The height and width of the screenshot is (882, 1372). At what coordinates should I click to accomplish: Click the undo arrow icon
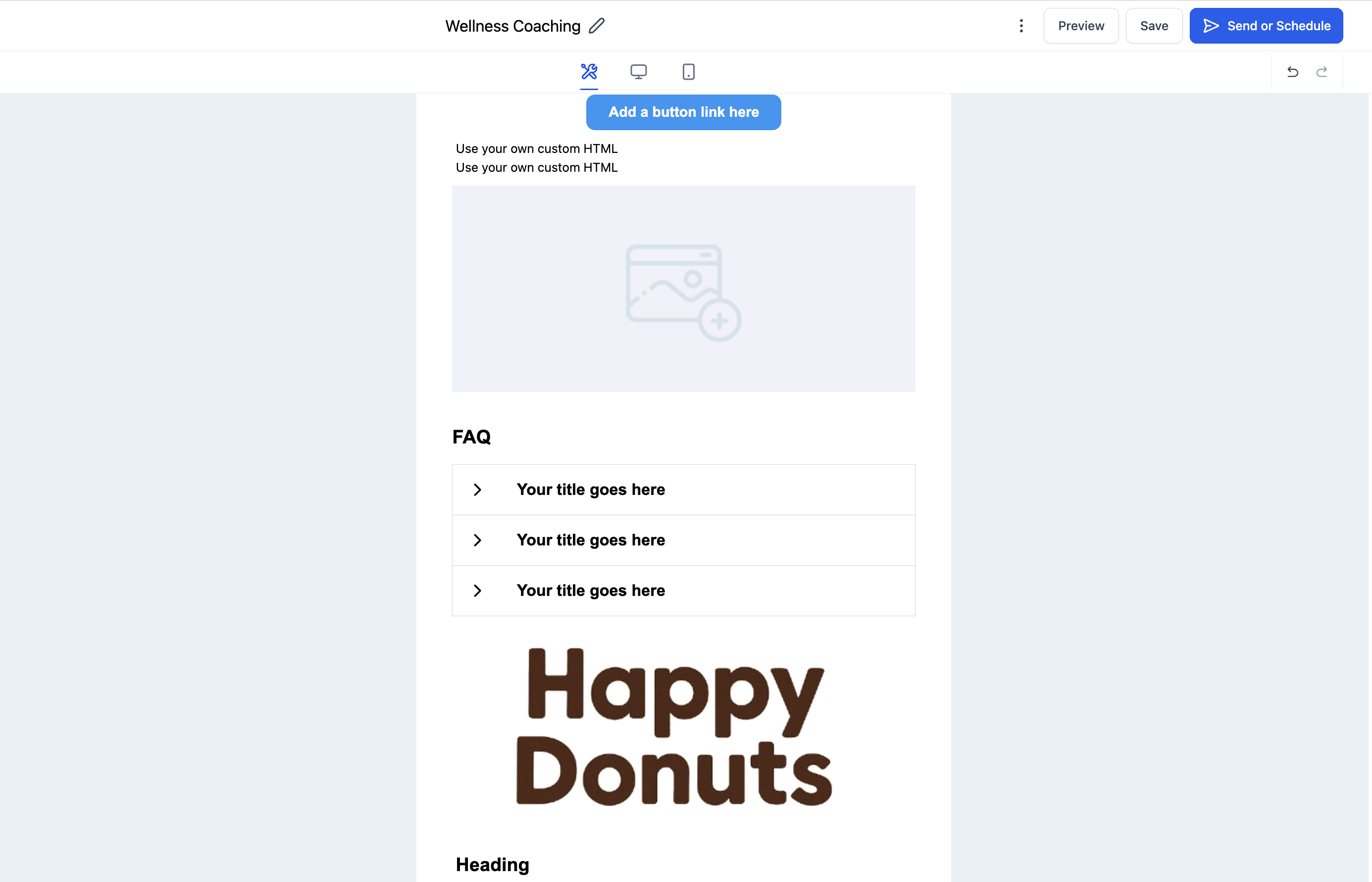(x=1292, y=72)
